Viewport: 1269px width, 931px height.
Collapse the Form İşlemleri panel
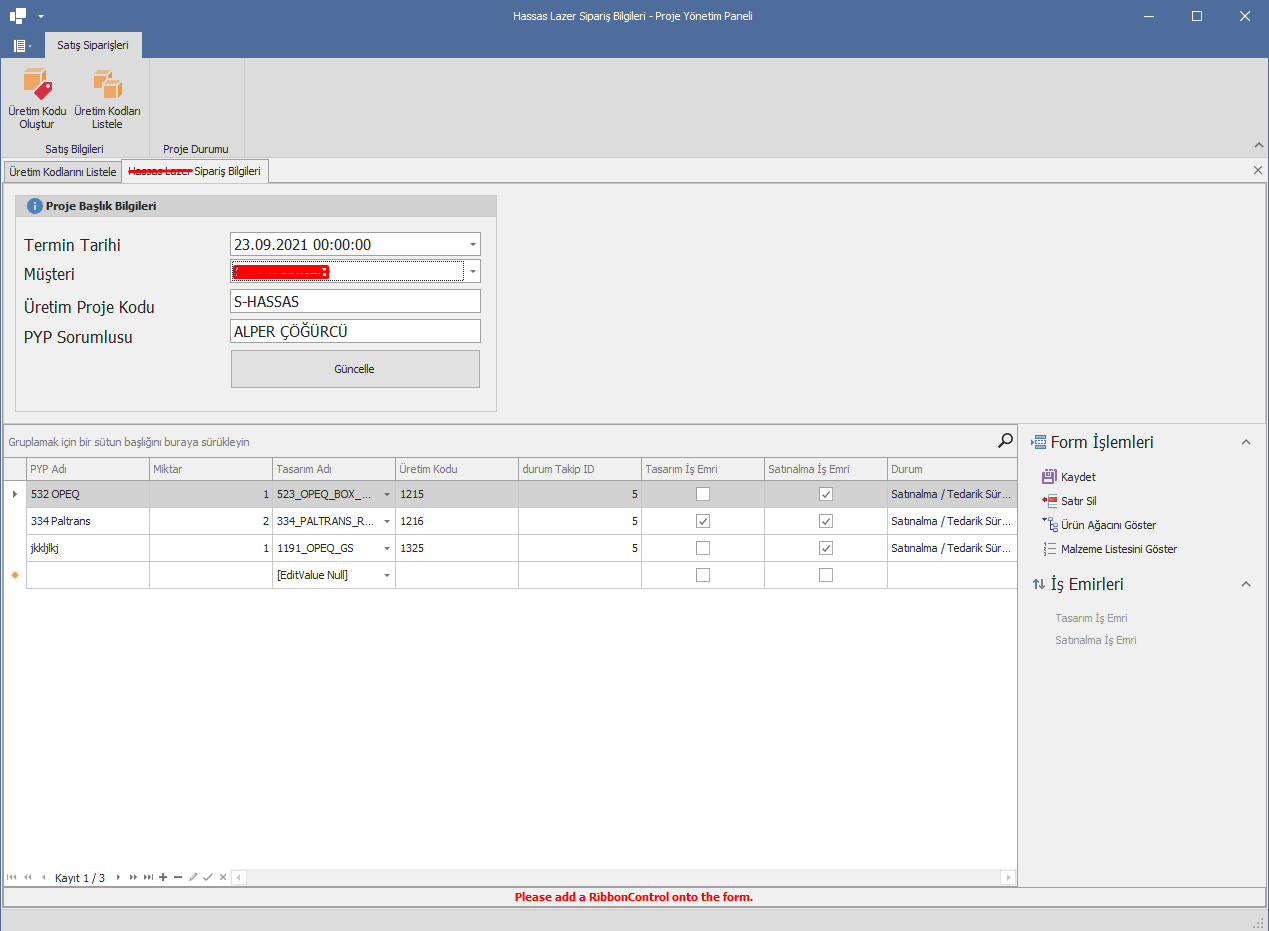[1246, 441]
